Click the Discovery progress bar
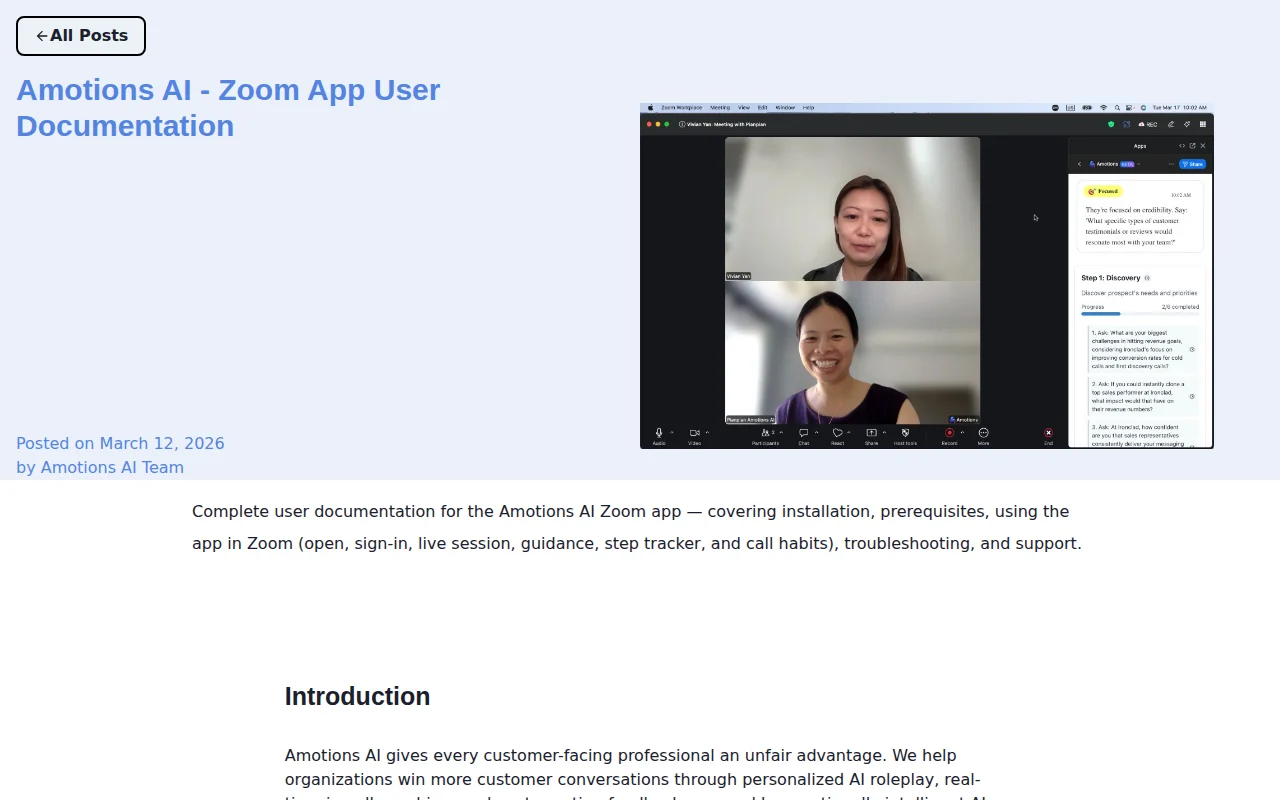This screenshot has width=1280, height=800. click(x=1139, y=314)
